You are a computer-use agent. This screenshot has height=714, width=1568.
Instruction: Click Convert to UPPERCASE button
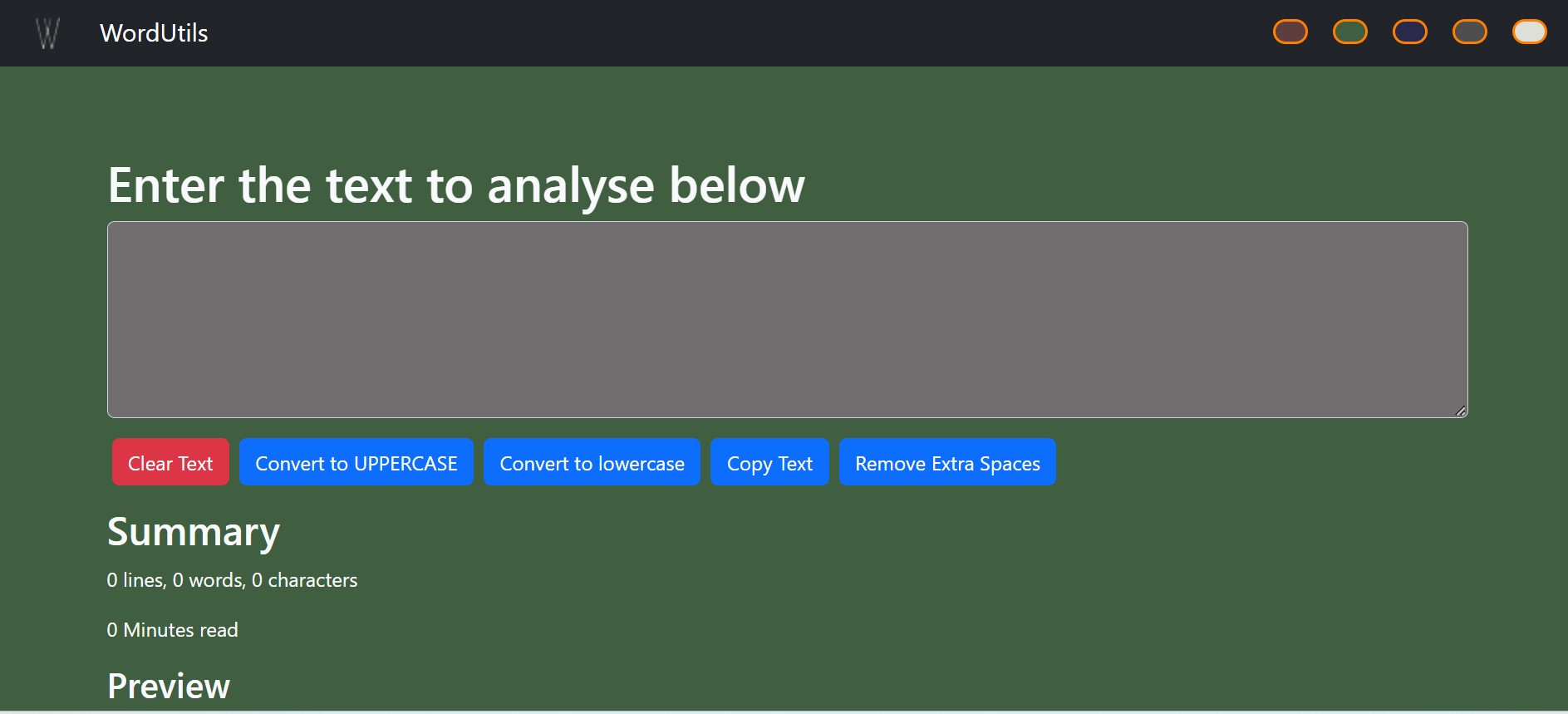coord(356,462)
